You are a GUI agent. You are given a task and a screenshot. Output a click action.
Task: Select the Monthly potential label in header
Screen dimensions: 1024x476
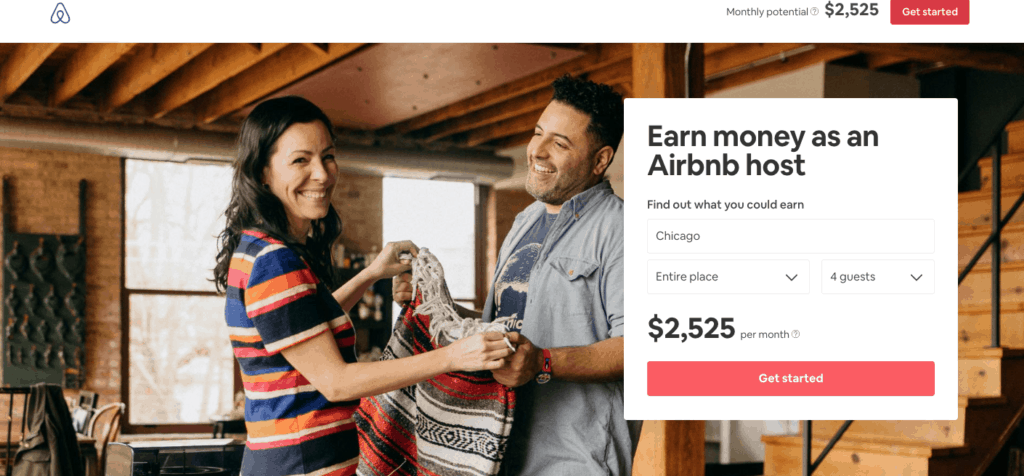[x=767, y=12]
